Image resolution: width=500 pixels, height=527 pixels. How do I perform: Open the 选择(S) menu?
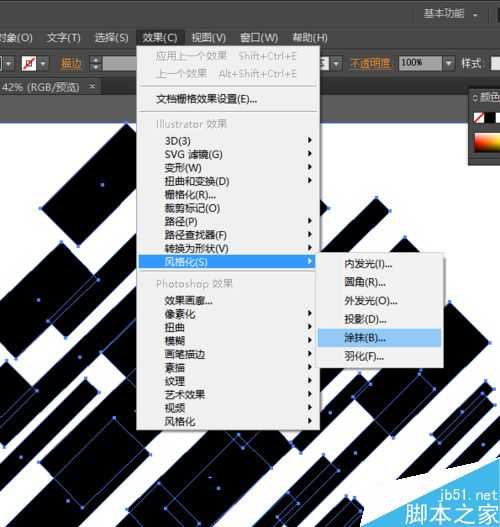(112, 37)
